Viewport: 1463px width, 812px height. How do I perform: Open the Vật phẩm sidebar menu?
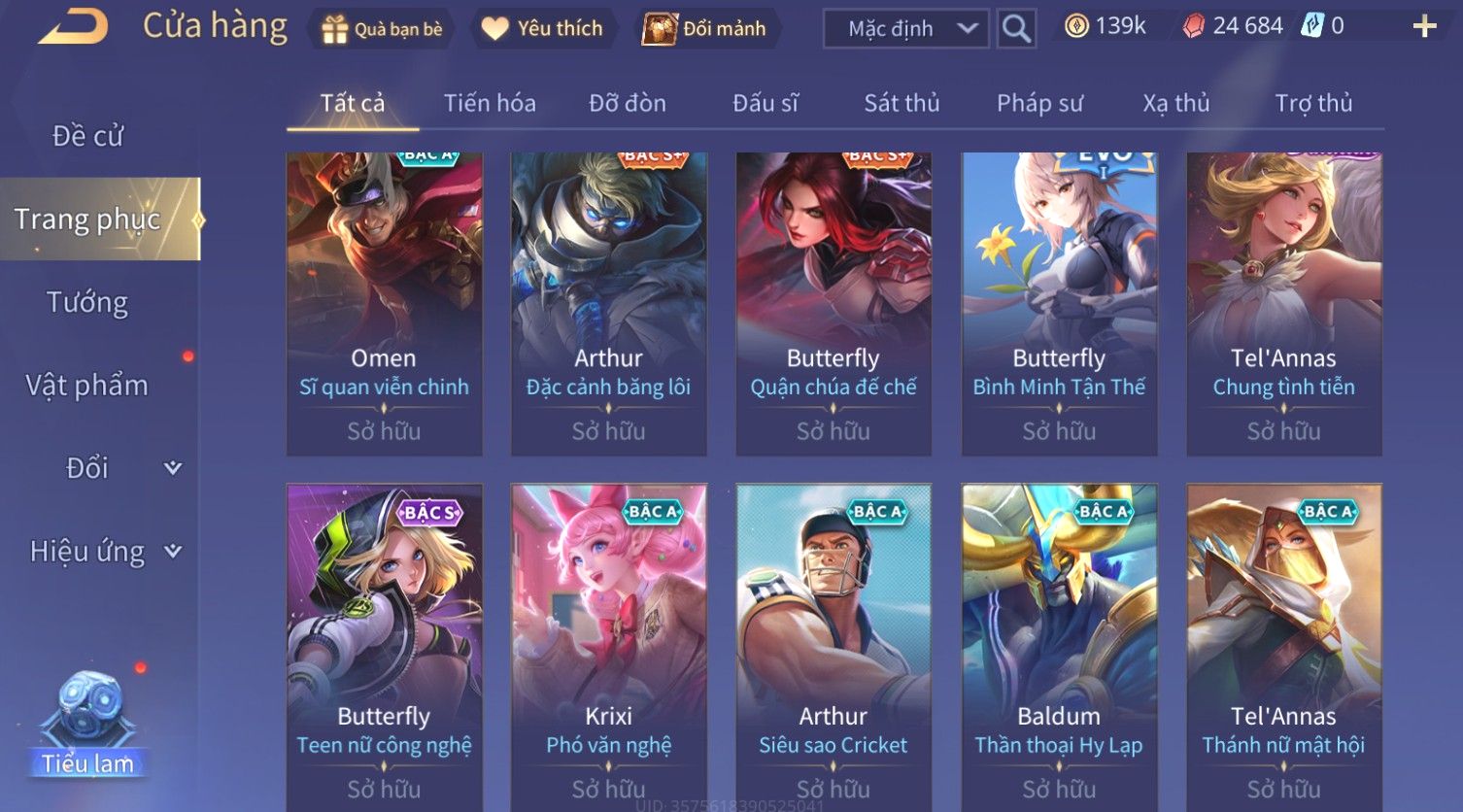[87, 386]
